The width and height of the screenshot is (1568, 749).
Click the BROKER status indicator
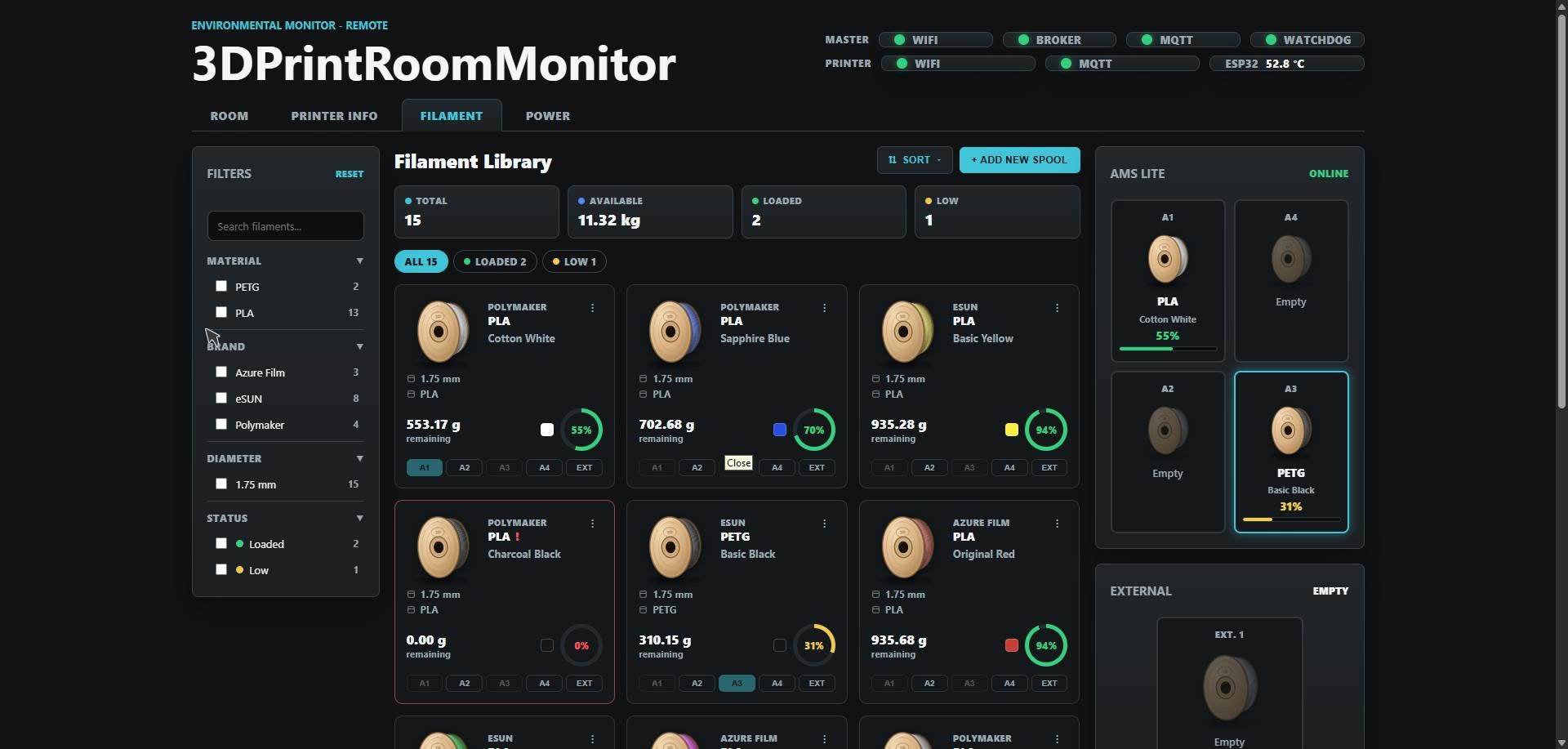point(1059,40)
